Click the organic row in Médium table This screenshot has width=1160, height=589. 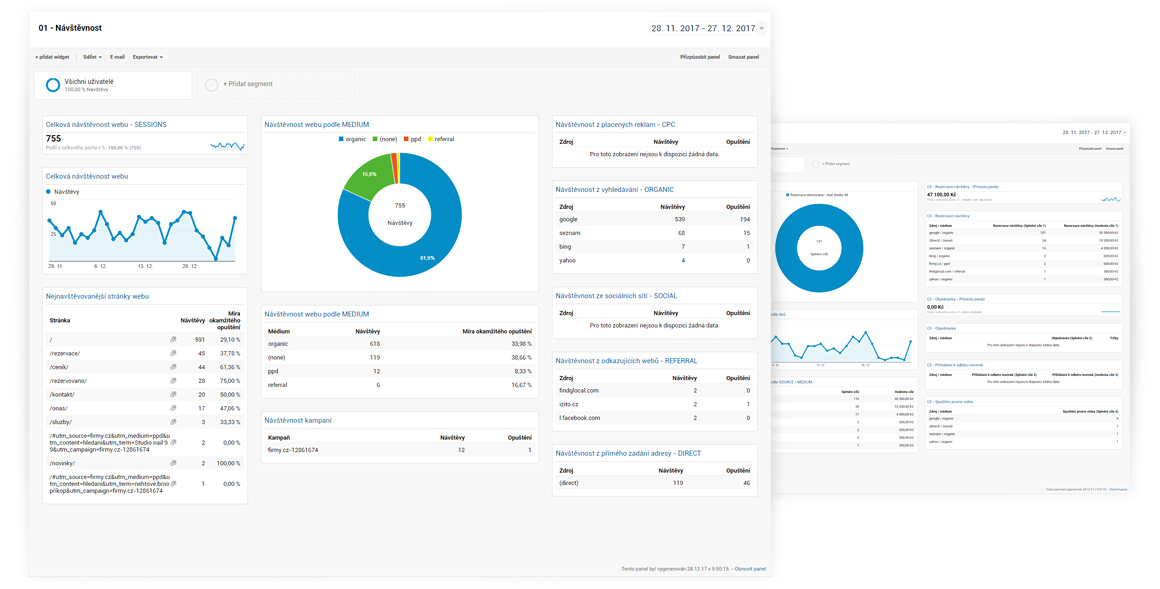(399, 343)
